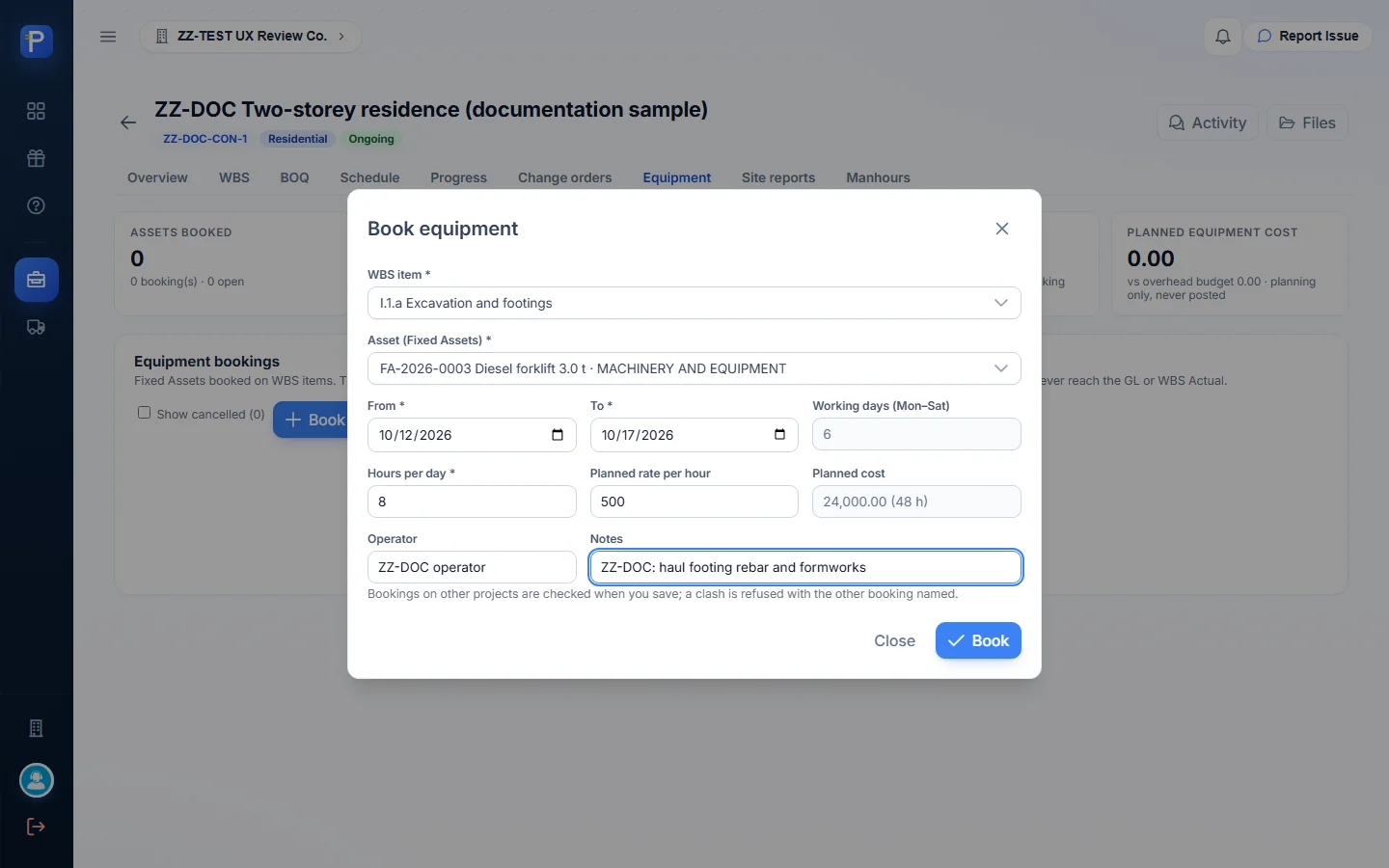Switch to the Manhours tab
The image size is (1389, 868).
pyautogui.click(x=878, y=177)
